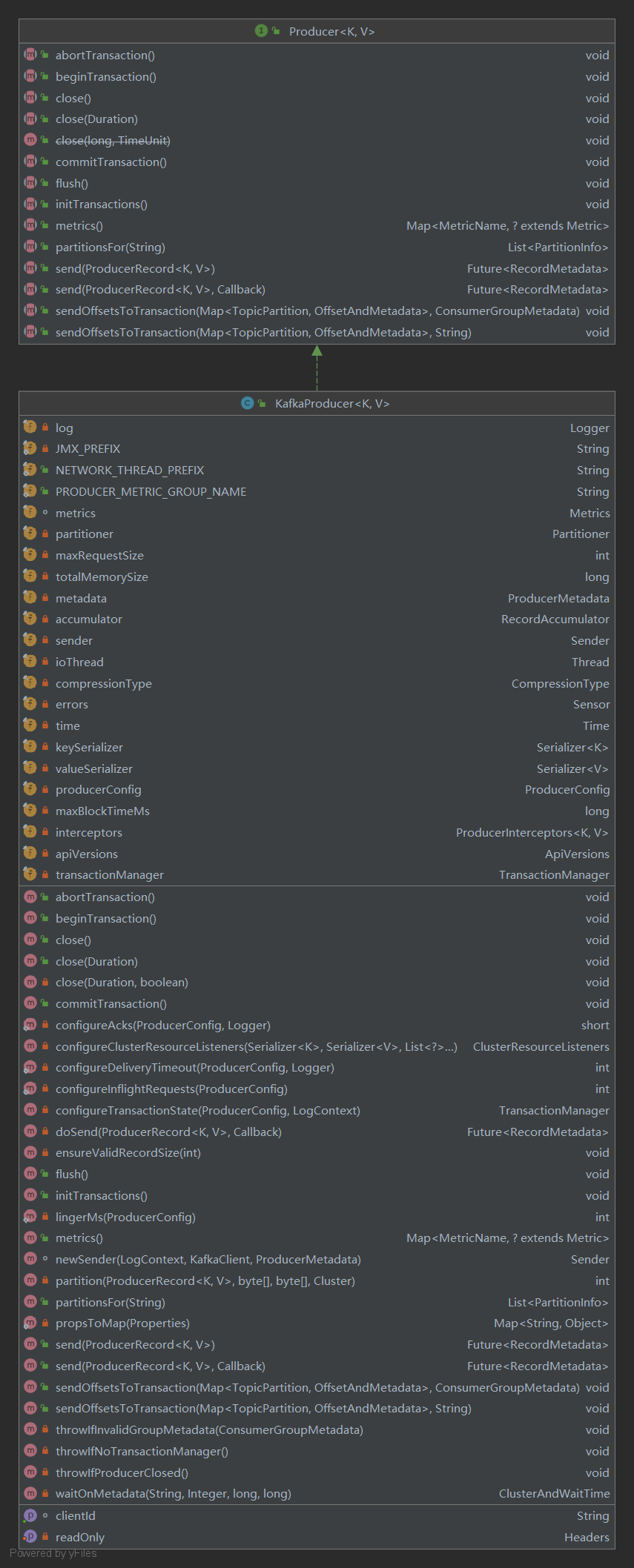
Task: Select the errors field row
Action: click(x=317, y=704)
